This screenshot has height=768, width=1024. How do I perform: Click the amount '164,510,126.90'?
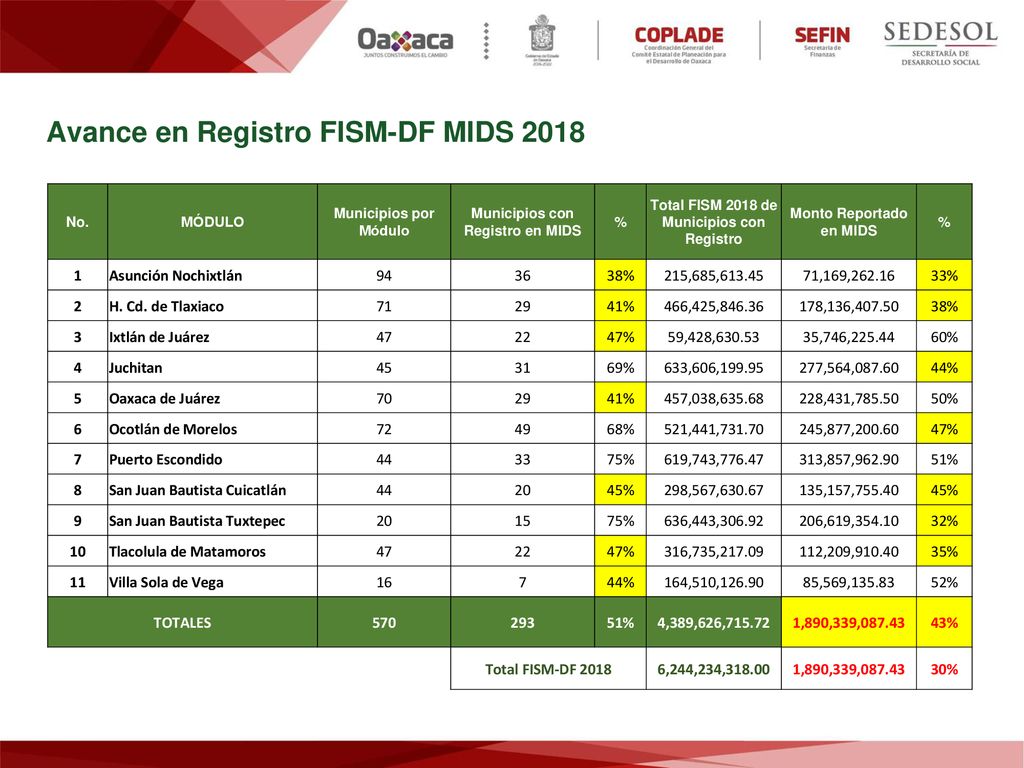click(714, 583)
